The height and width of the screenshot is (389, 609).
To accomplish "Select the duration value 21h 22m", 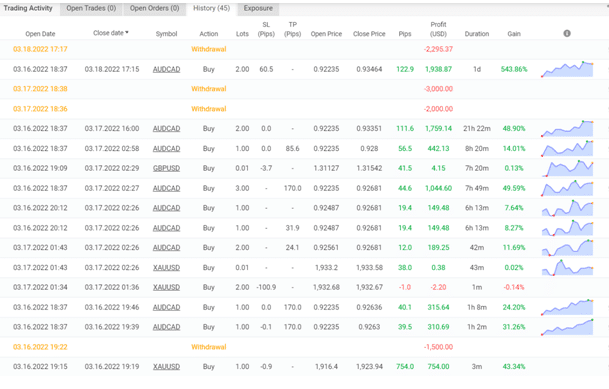I will pyautogui.click(x=477, y=129).
